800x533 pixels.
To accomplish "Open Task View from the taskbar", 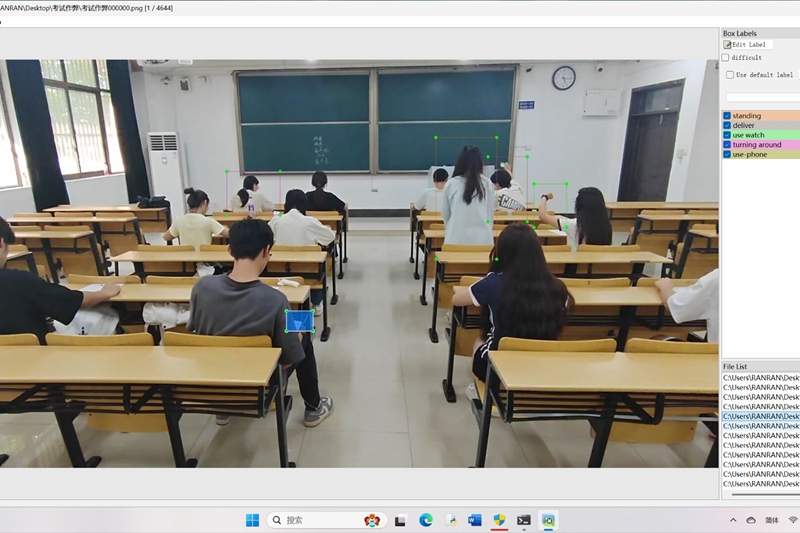I will pyautogui.click(x=401, y=520).
